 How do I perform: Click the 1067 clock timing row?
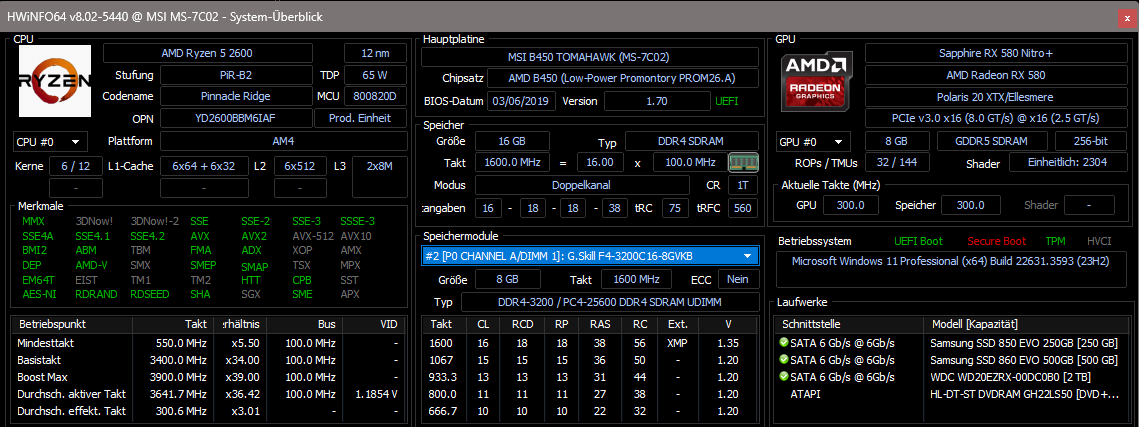tap(590, 359)
